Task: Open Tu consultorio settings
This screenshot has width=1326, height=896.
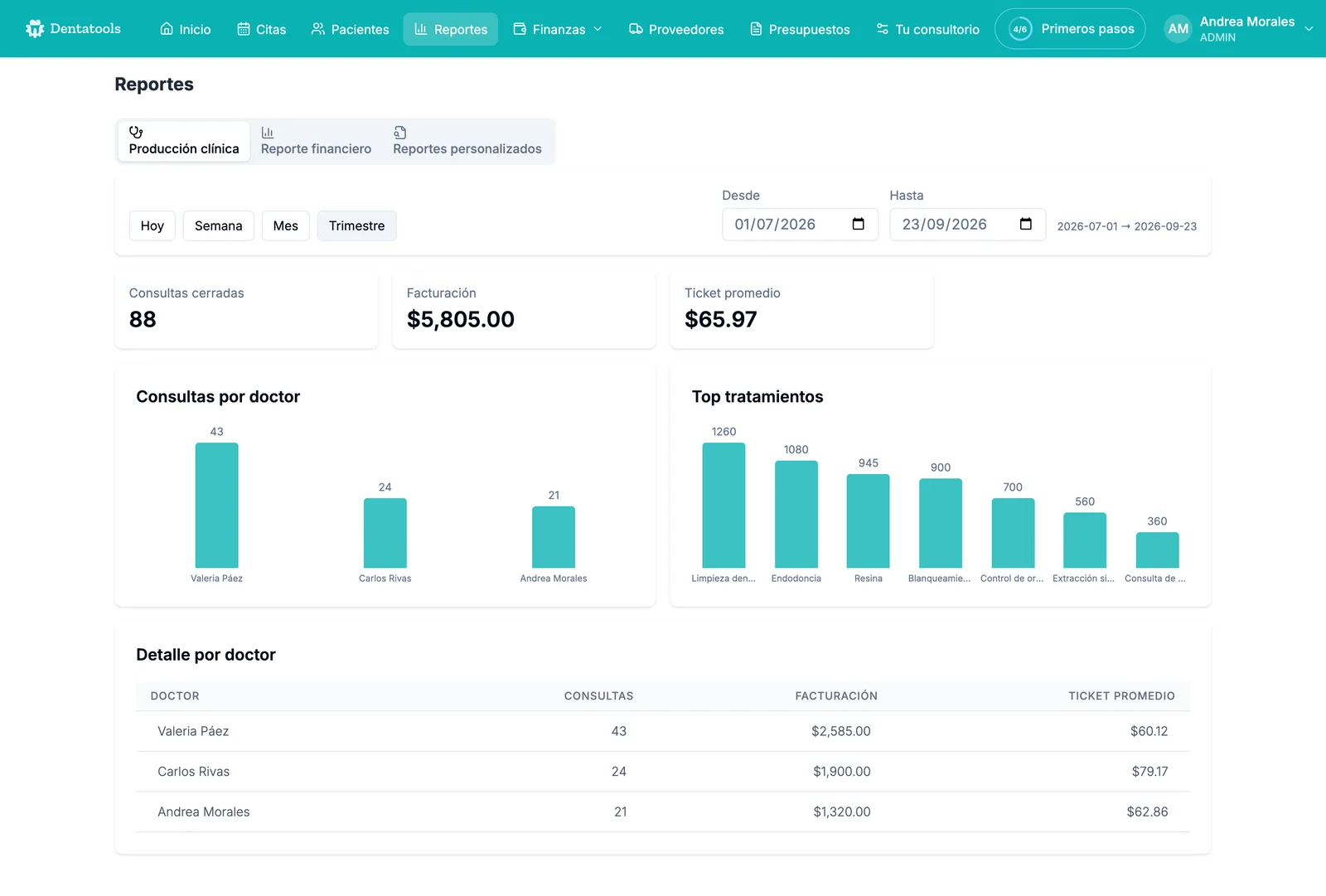Action: (x=927, y=29)
